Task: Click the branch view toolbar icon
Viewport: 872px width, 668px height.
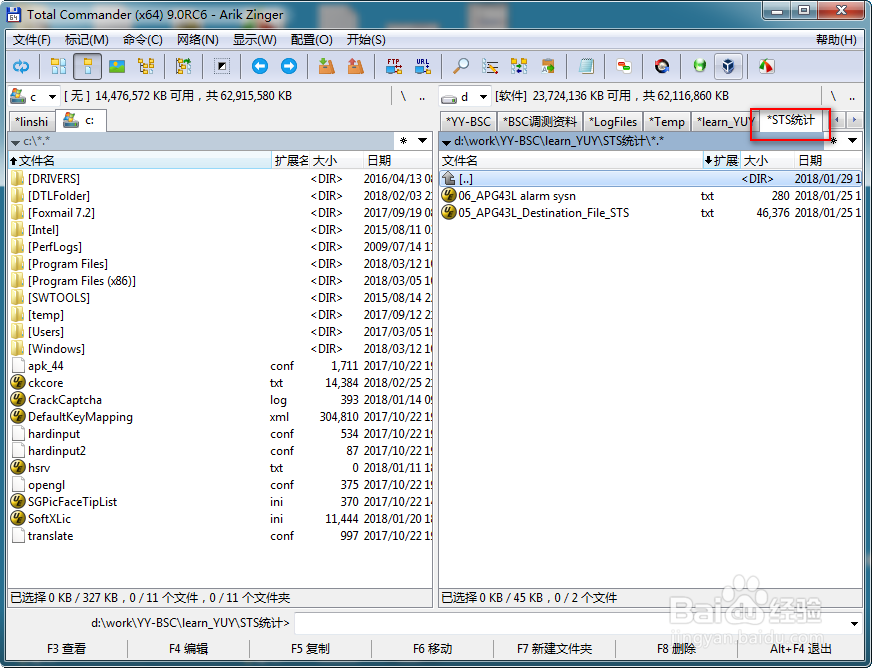Action: [x=183, y=67]
